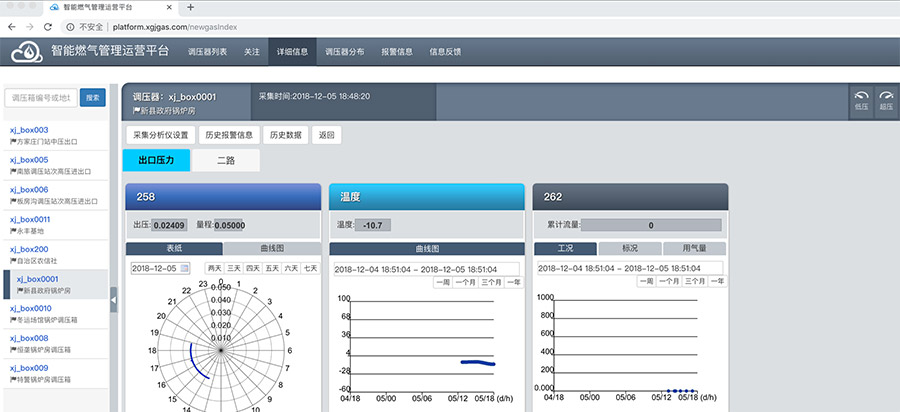Open the 调压器列表 menu
The image size is (900, 412).
point(207,52)
